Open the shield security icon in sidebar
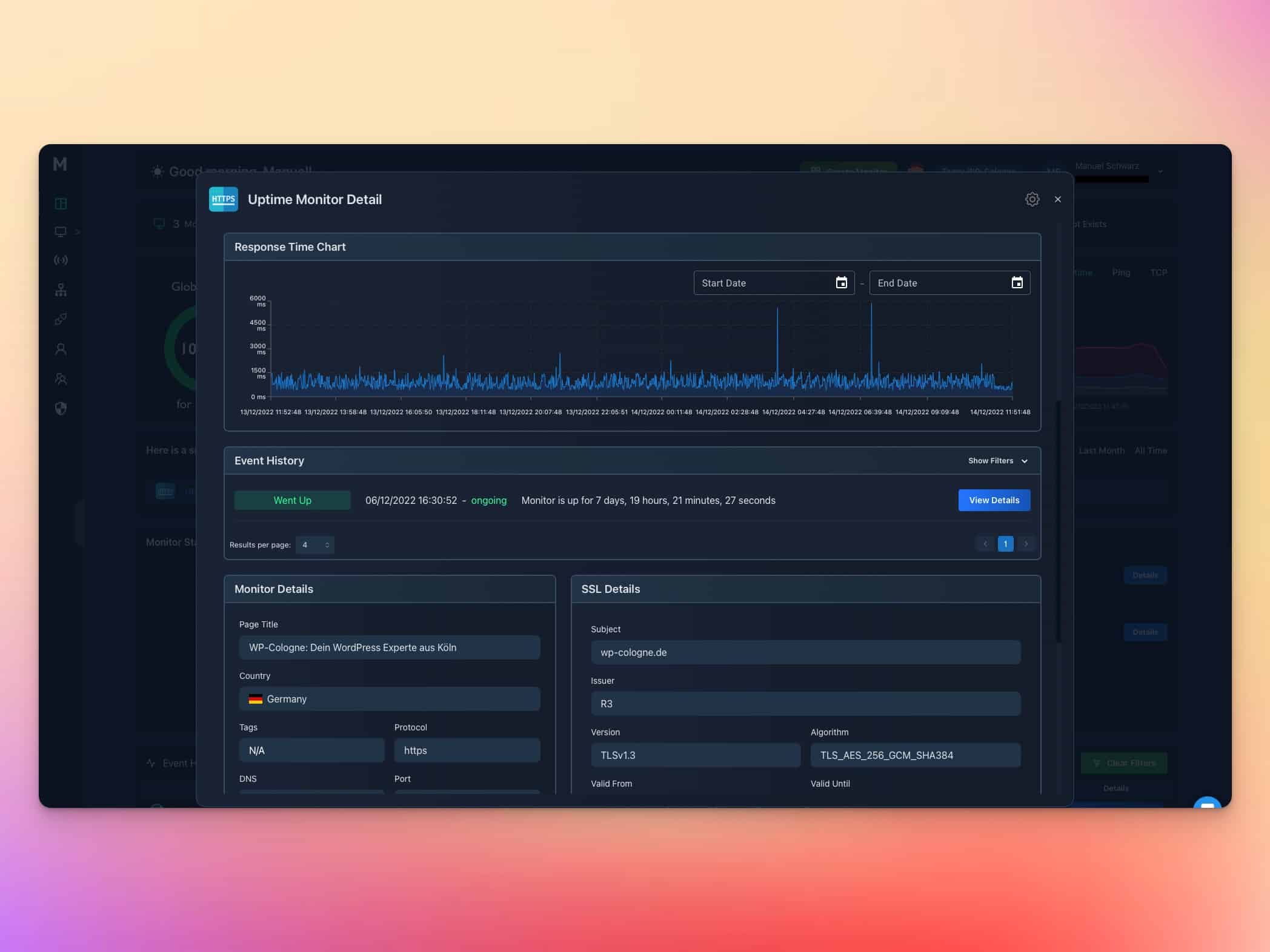Screen dimensions: 1270x952 (61, 408)
